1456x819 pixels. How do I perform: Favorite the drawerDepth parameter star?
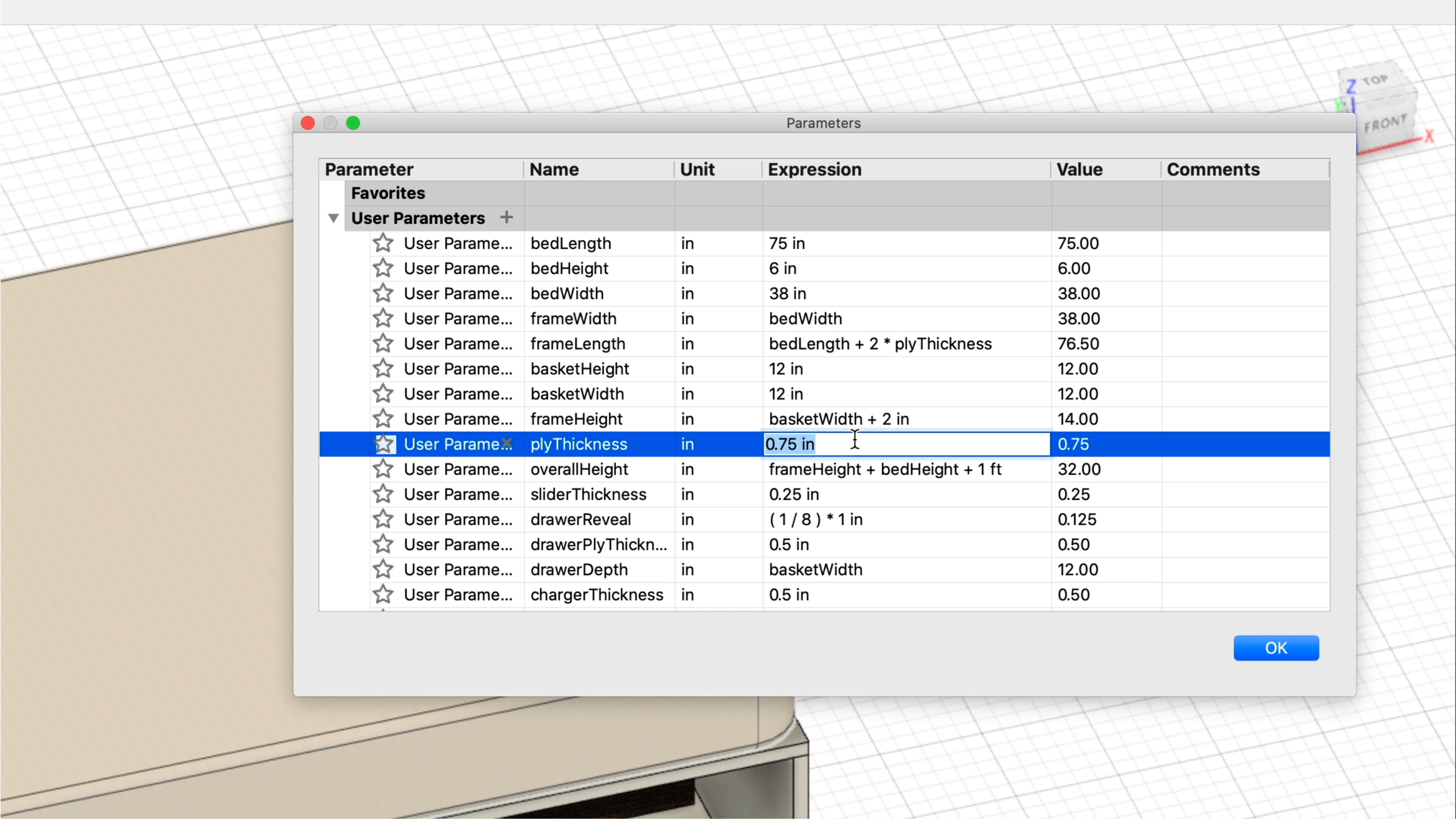383,569
